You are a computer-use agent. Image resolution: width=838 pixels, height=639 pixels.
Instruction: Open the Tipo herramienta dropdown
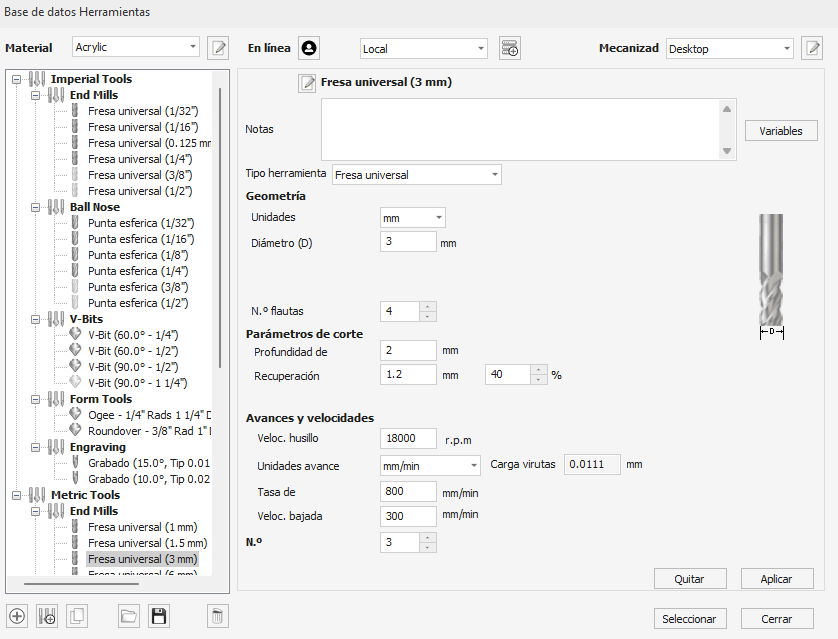pos(417,175)
